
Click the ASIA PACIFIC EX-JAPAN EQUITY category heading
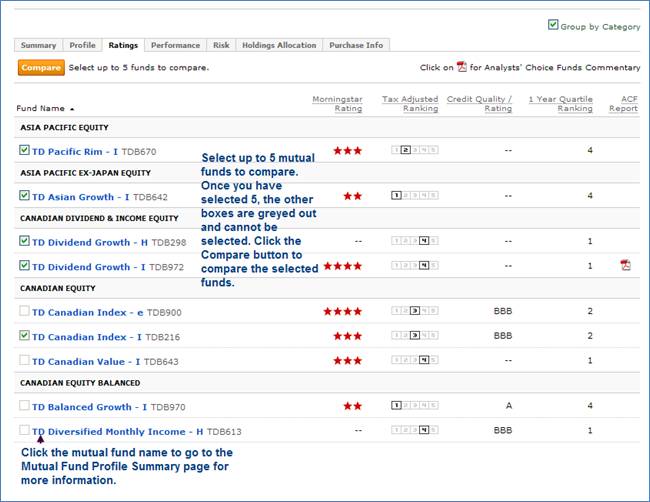click(x=85, y=173)
